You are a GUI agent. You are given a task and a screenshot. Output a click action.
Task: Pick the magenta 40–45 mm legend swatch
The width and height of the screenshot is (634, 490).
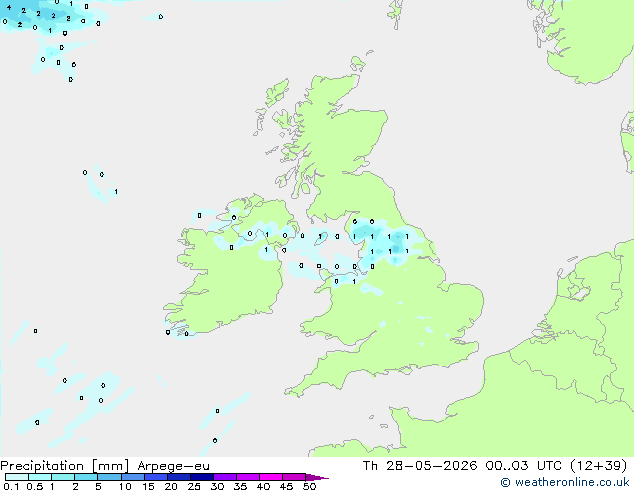pos(271,477)
